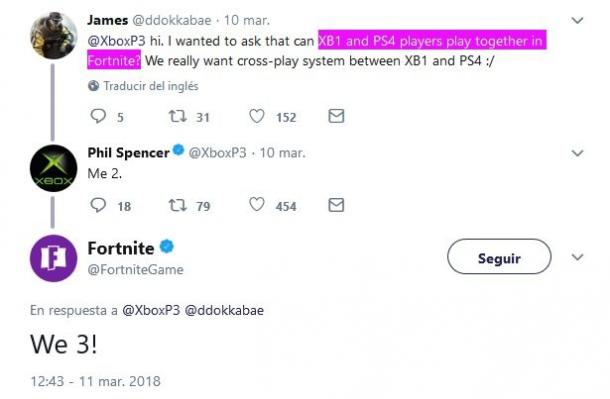Open the @FortniteGame handle

135,270
